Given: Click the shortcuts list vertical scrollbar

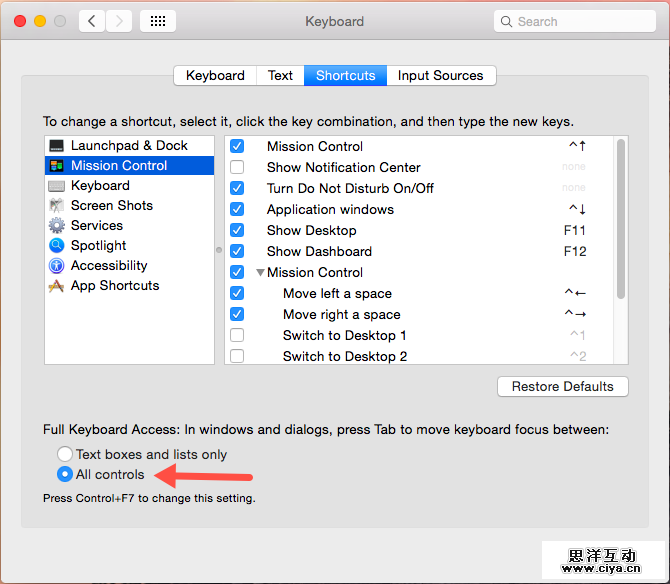Looking at the screenshot, I should pyautogui.click(x=621, y=220).
